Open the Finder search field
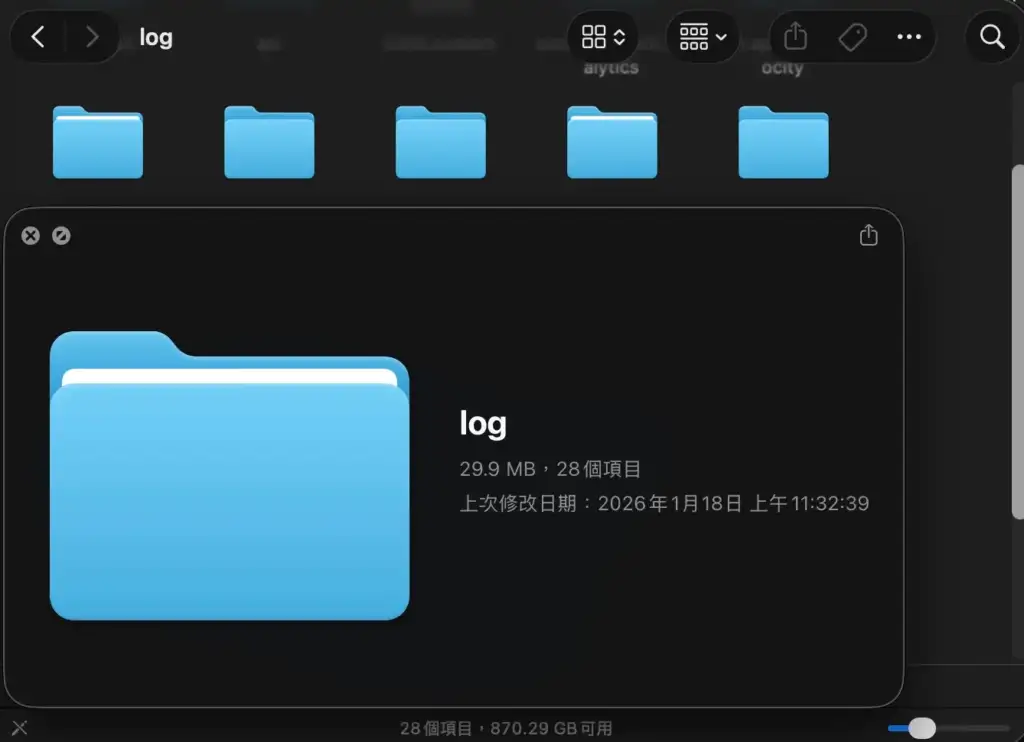The image size is (1024, 742). tap(991, 38)
